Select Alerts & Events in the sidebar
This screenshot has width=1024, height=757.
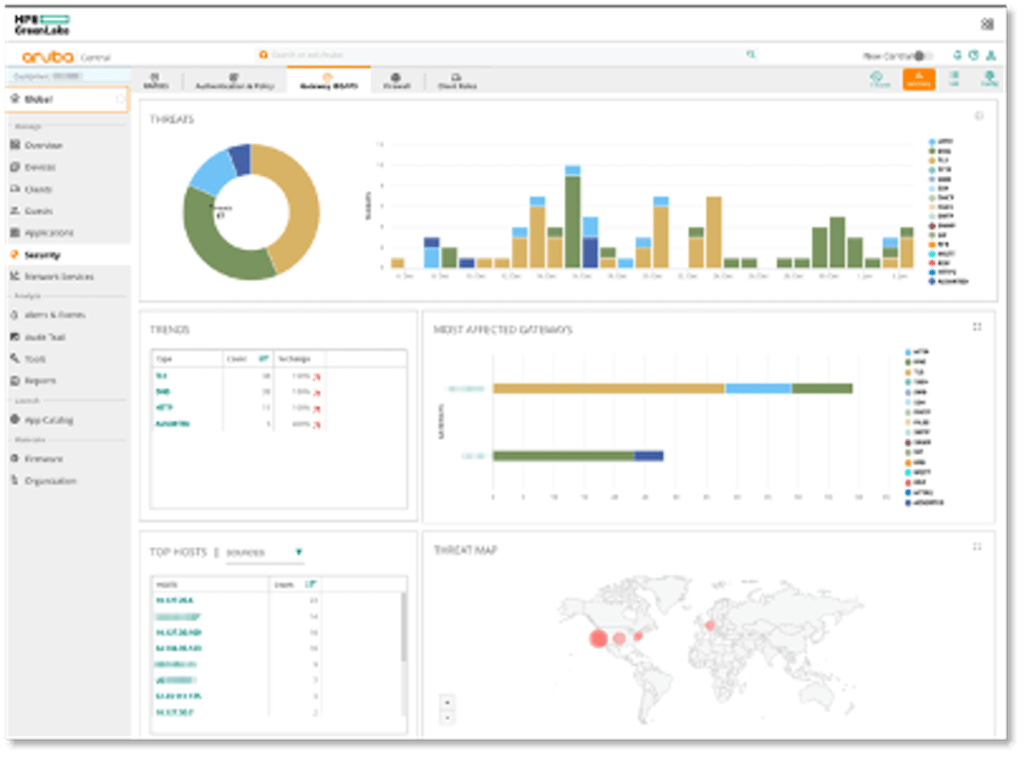tap(54, 315)
